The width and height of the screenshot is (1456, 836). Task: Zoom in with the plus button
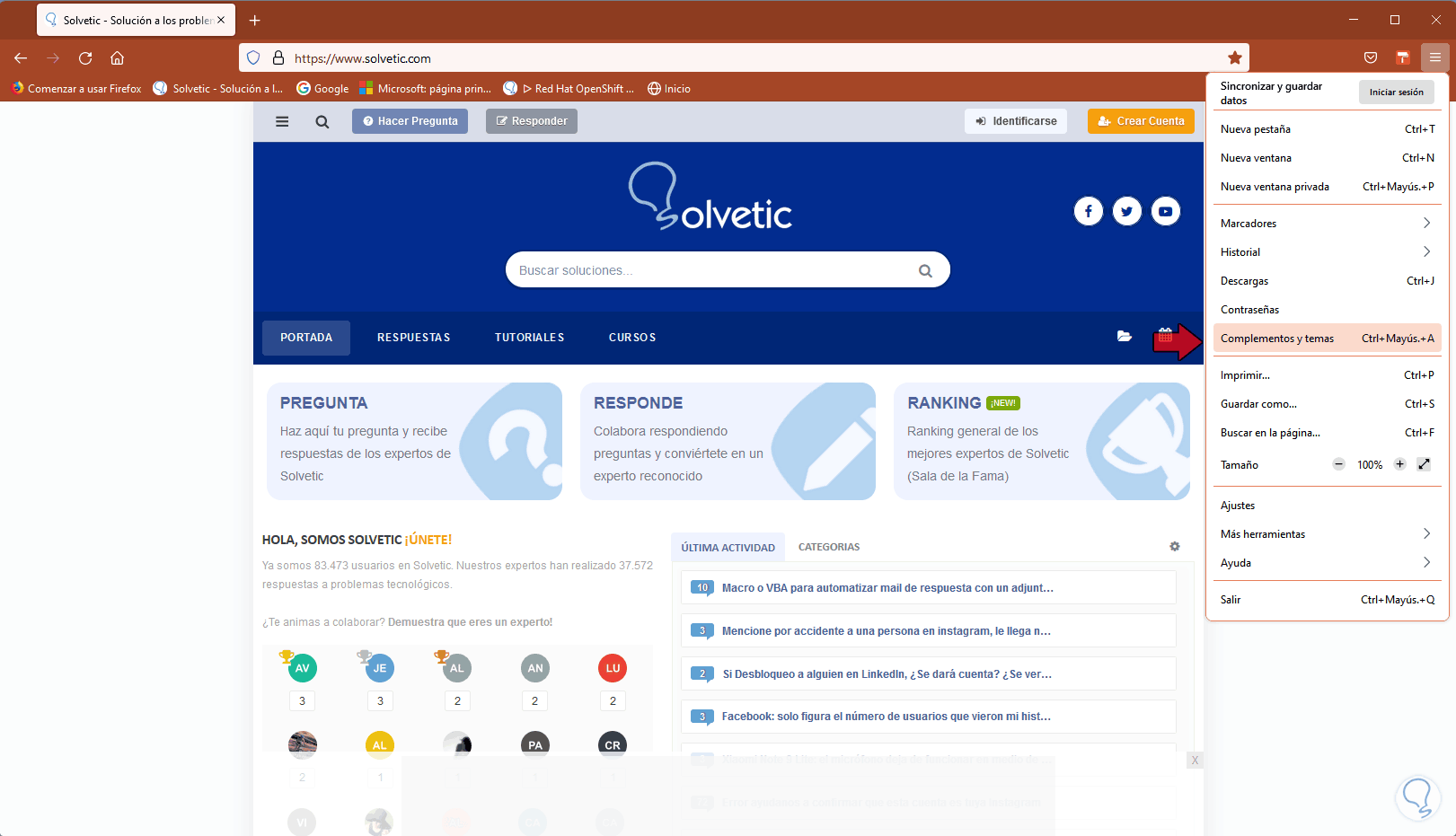[x=1399, y=464]
